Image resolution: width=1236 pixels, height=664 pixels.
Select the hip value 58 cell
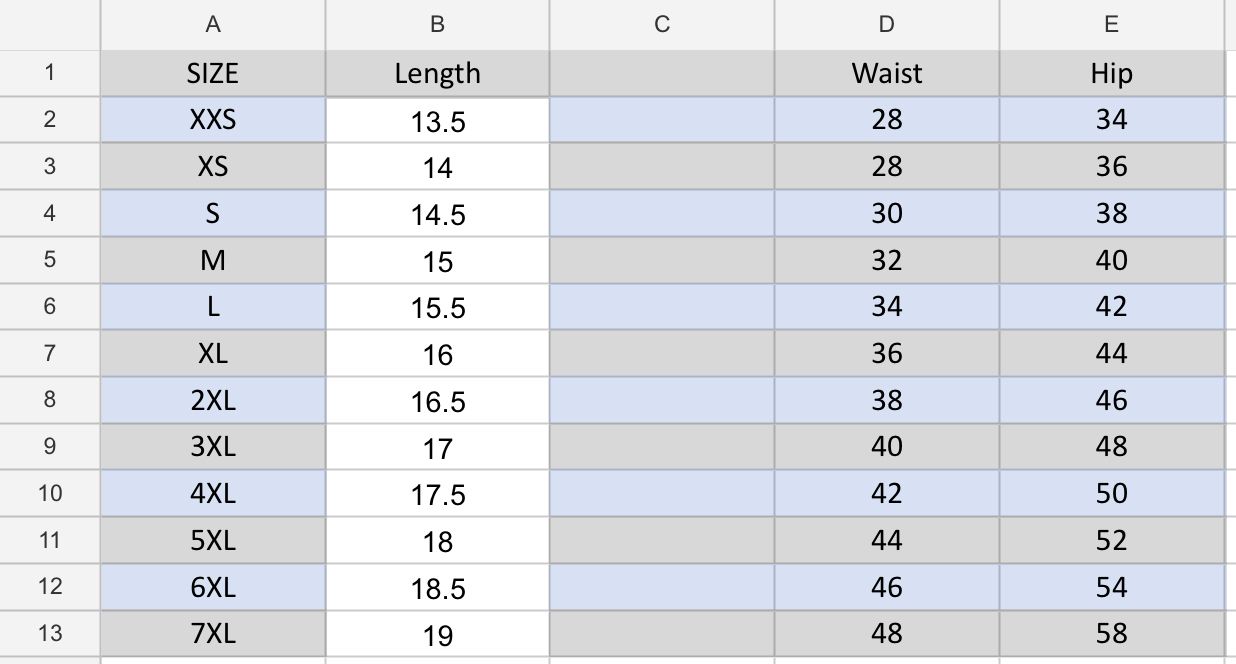(x=1111, y=633)
